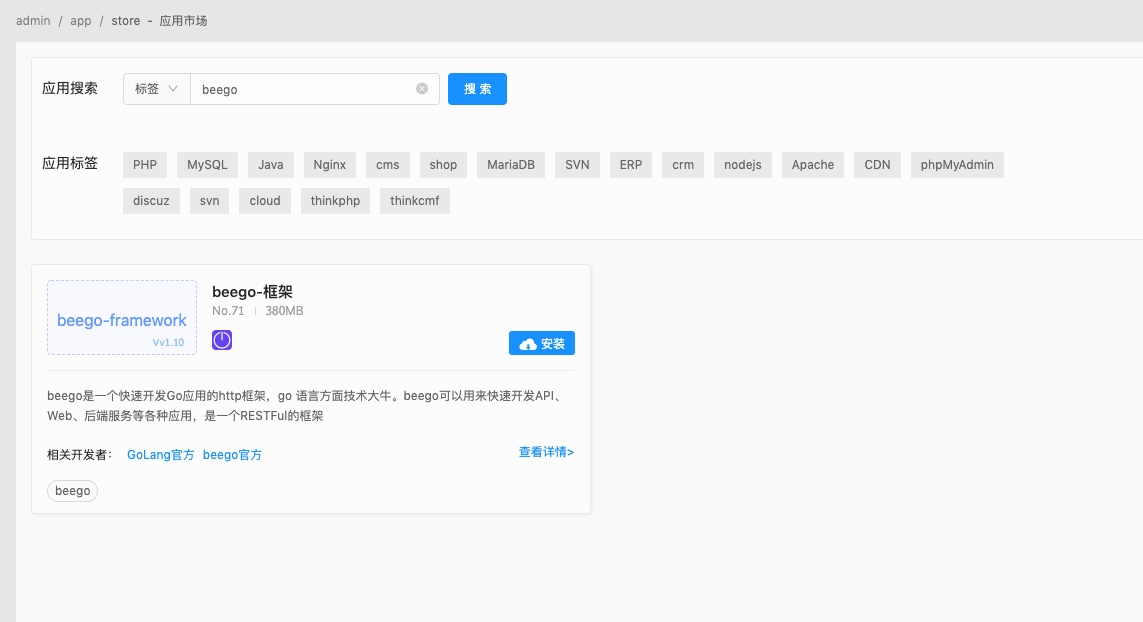Filter by thinkphp tag
Screen dimensions: 1143x622
click(335, 201)
